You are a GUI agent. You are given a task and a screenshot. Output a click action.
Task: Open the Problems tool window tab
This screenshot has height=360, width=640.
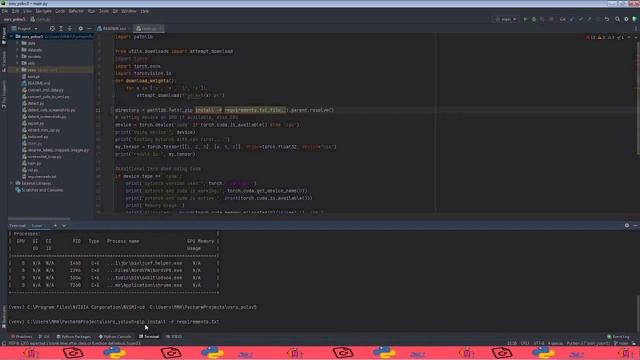point(22,337)
